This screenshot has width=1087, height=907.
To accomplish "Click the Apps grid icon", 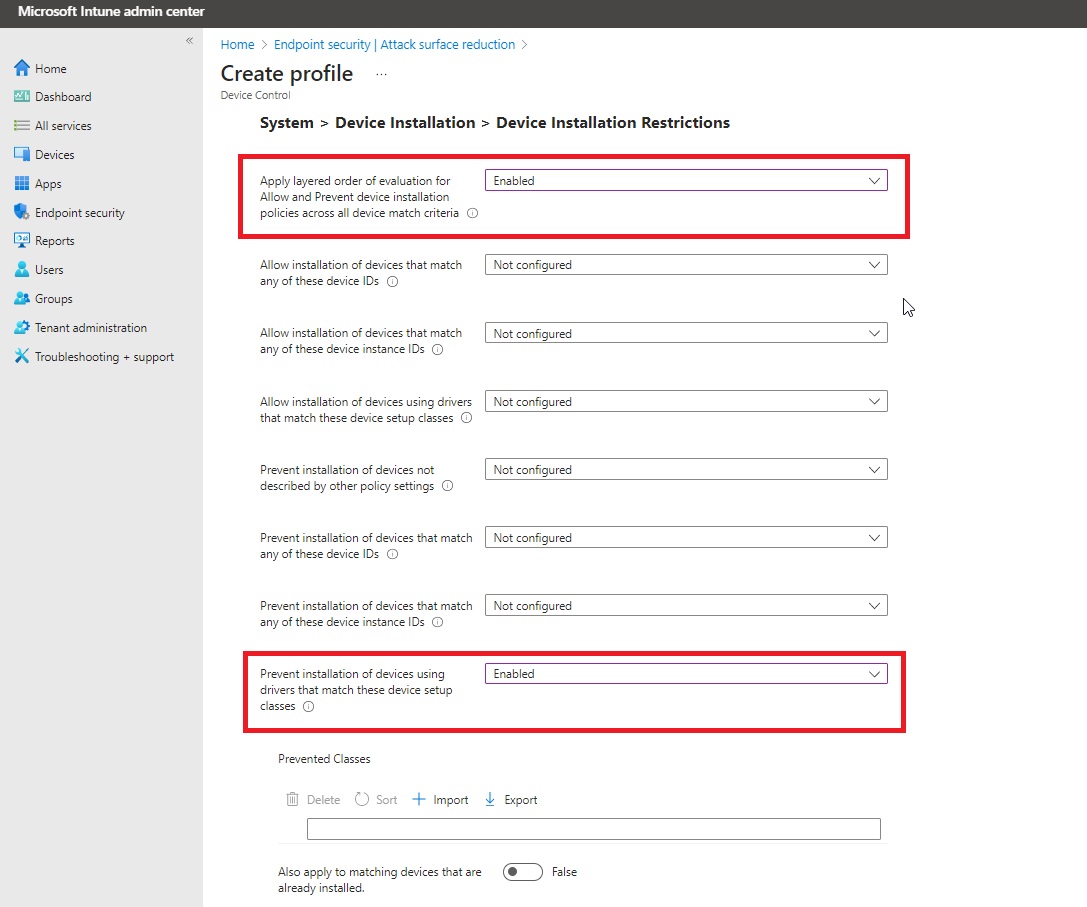I will 22,183.
